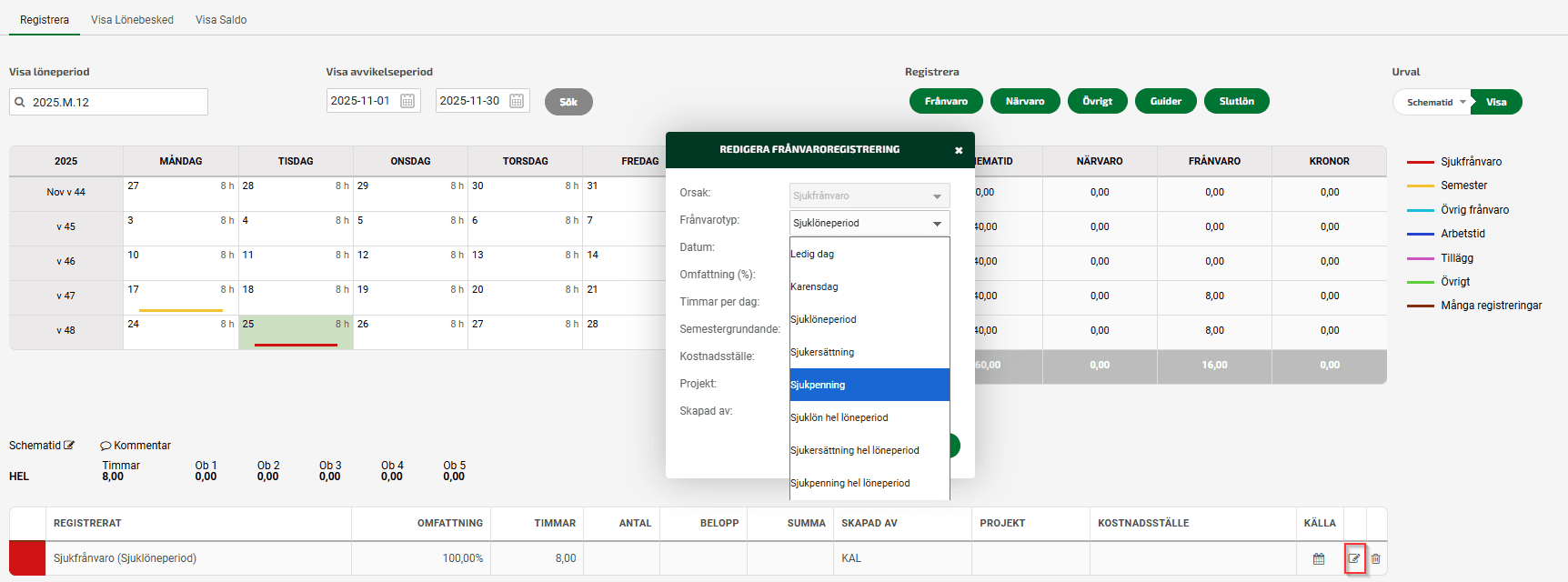The width and height of the screenshot is (1568, 582).
Task: Open calendar picker for start date 2025-11-01
Action: pos(407,101)
